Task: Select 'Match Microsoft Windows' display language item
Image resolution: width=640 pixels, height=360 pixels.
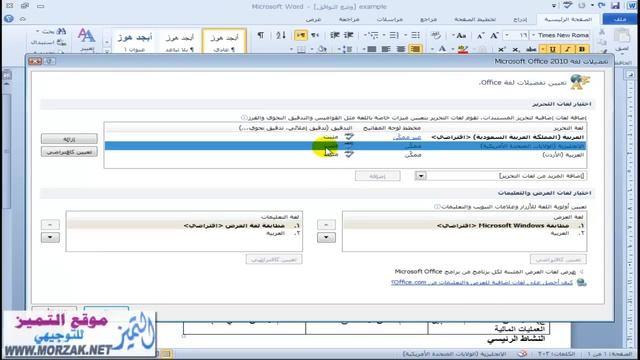Action: pyautogui.click(x=464, y=225)
